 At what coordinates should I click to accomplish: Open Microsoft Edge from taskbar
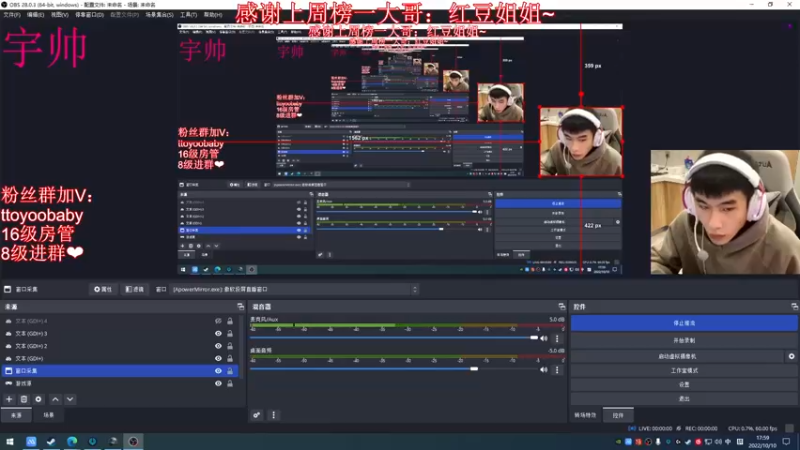point(72,441)
